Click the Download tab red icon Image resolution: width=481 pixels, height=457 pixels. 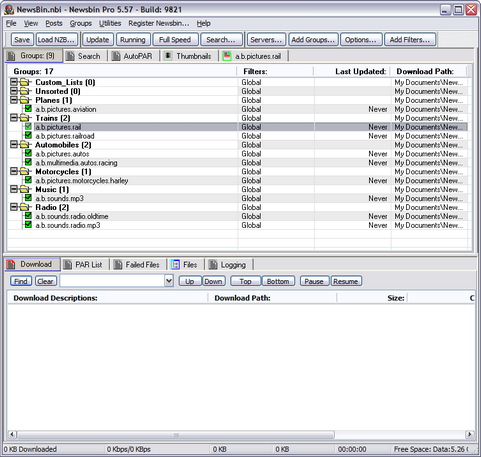click(x=11, y=264)
